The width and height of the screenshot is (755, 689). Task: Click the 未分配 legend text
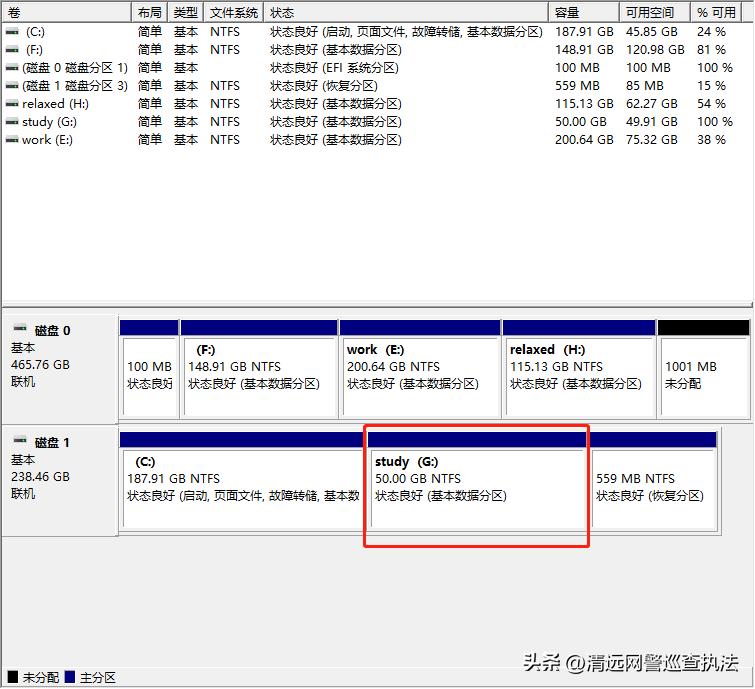[40, 677]
